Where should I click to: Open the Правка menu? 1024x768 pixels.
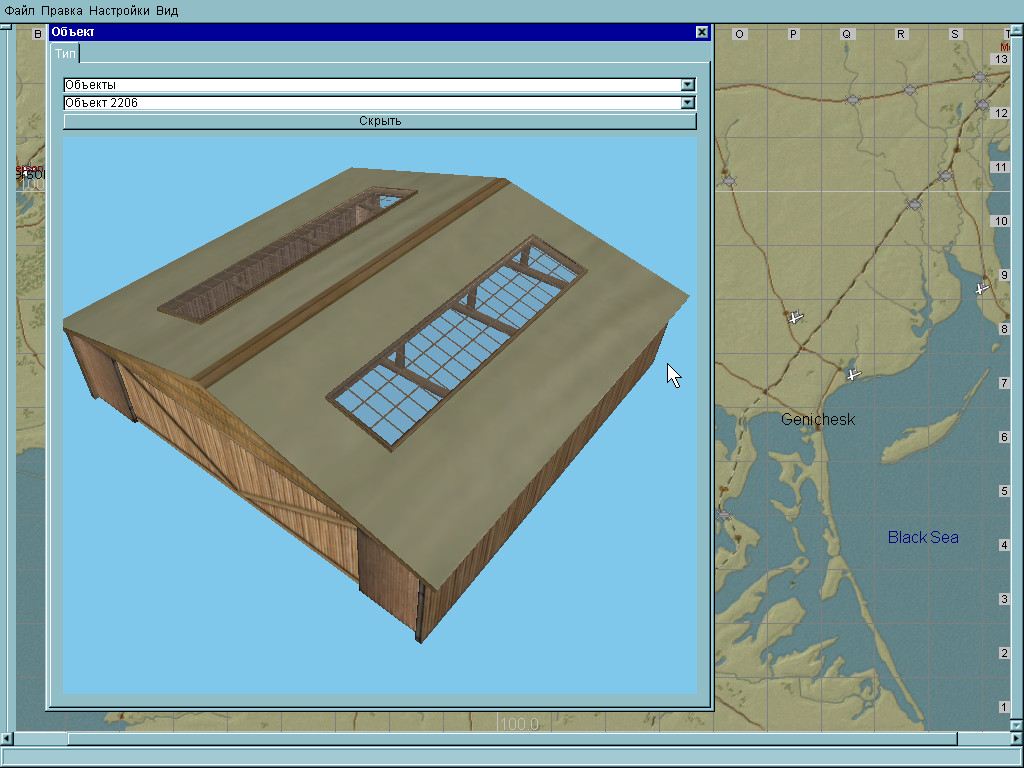click(61, 10)
